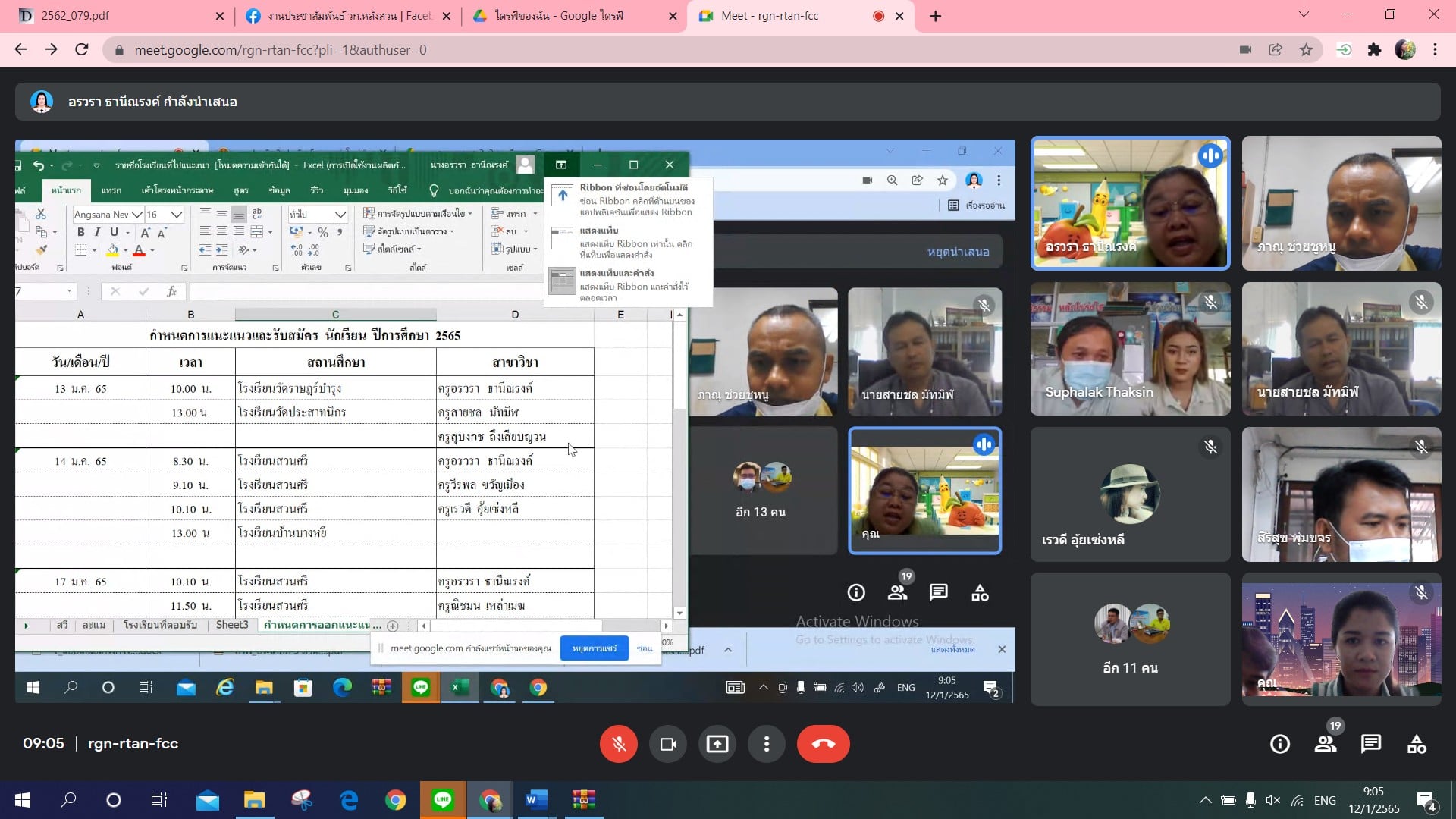Screen dimensions: 1456x819
Task: Click the Cut scissors icon in Excel
Action: 41,215
